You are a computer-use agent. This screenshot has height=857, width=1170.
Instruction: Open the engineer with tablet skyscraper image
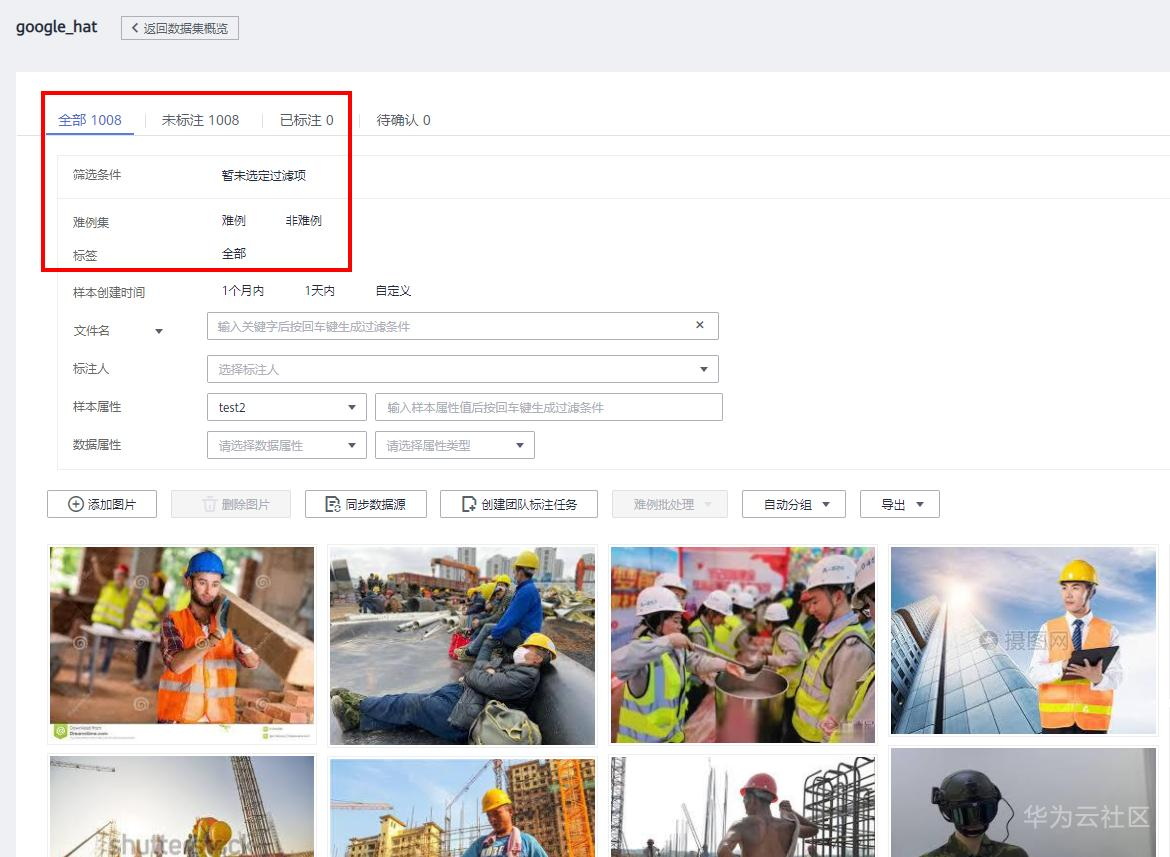coord(1023,641)
